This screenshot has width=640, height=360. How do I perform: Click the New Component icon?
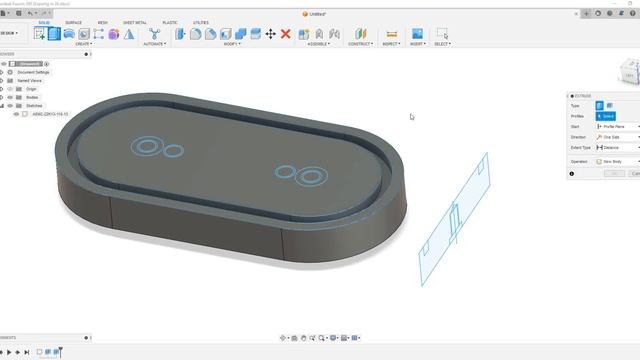(x=304, y=34)
